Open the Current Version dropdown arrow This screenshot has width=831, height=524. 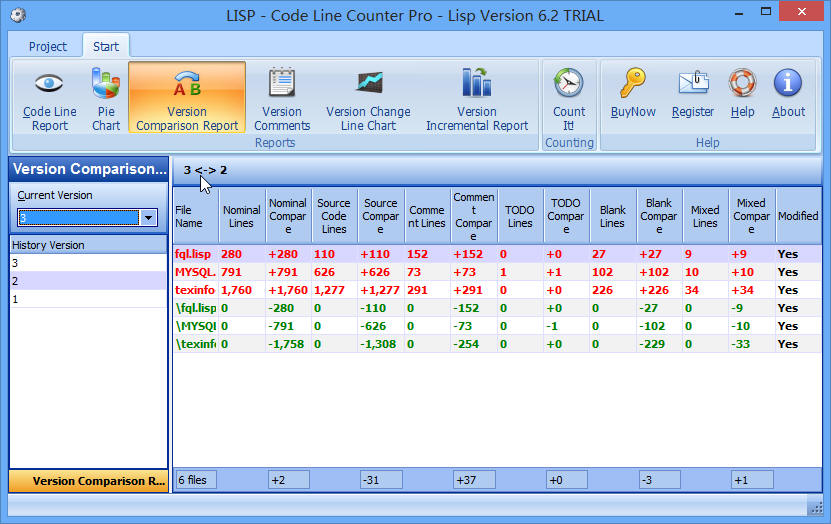pyautogui.click(x=148, y=217)
